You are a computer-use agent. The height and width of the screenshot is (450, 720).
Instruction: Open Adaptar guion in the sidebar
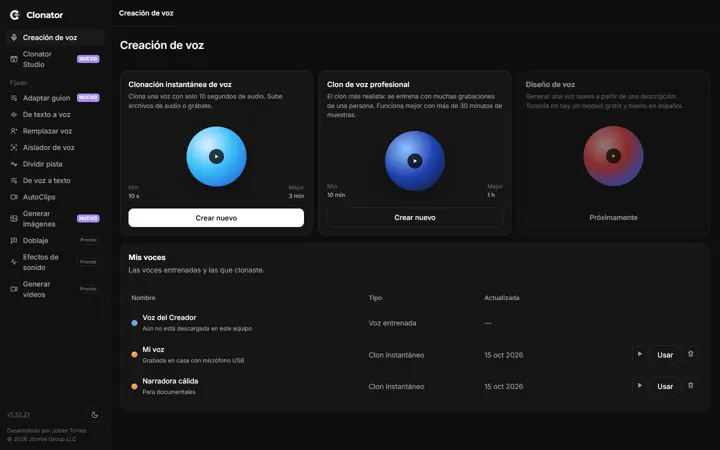click(x=55, y=98)
